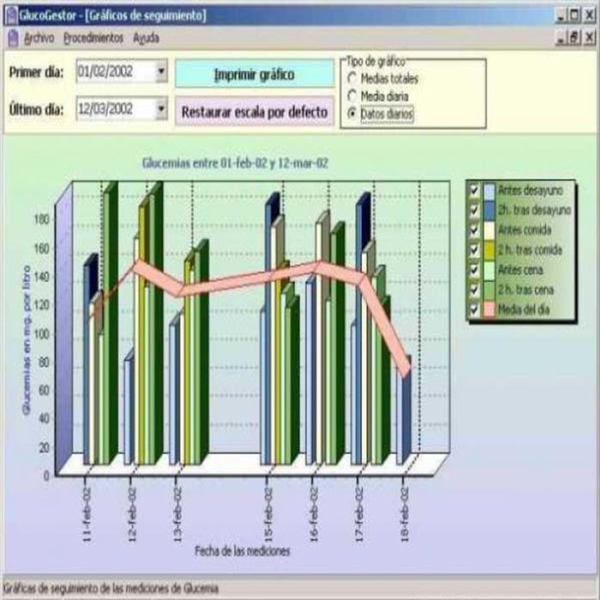Click the Primer día label
The height and width of the screenshot is (600, 600).
click(x=36, y=72)
